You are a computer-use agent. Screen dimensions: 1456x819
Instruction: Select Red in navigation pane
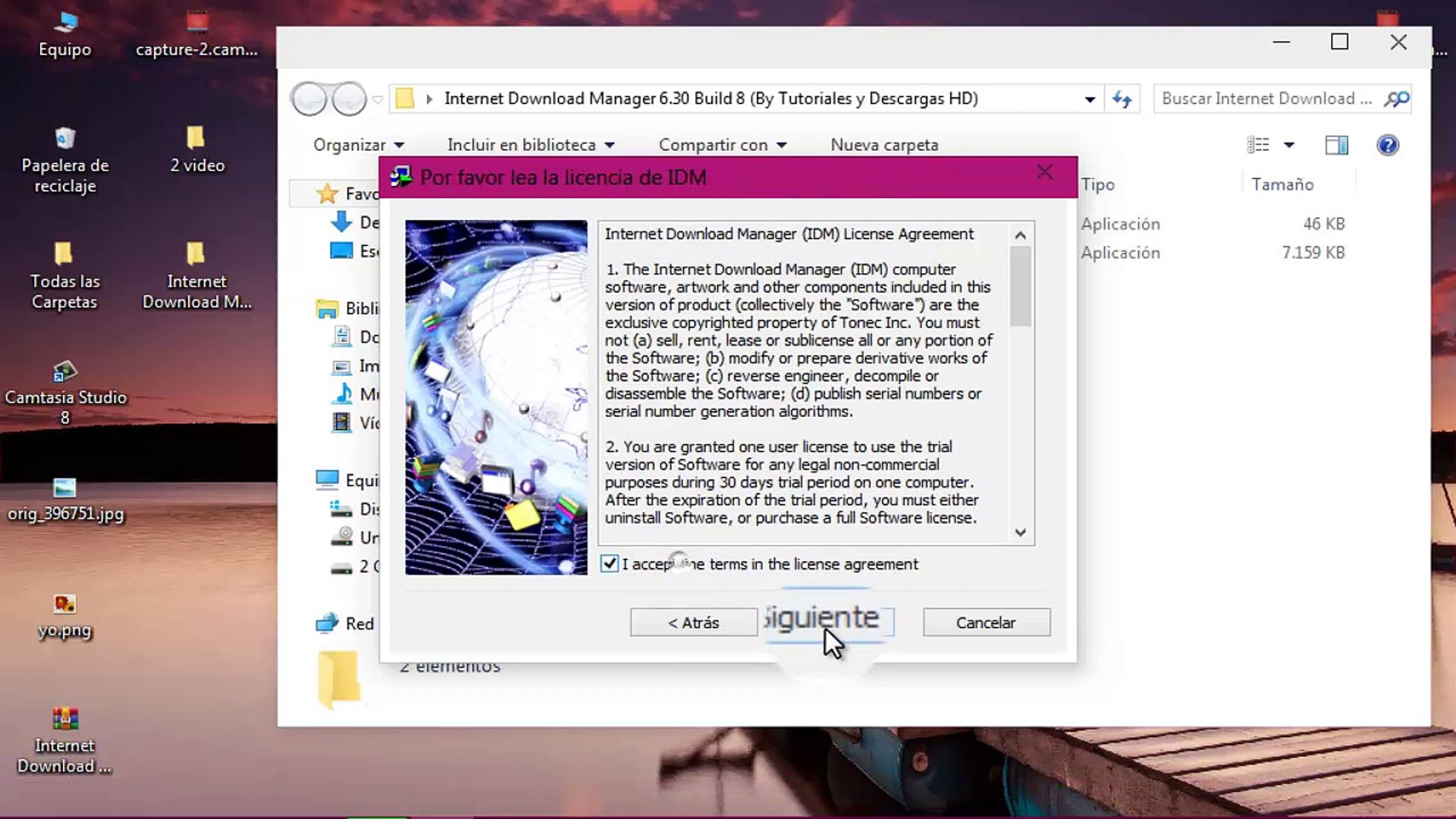click(x=346, y=623)
